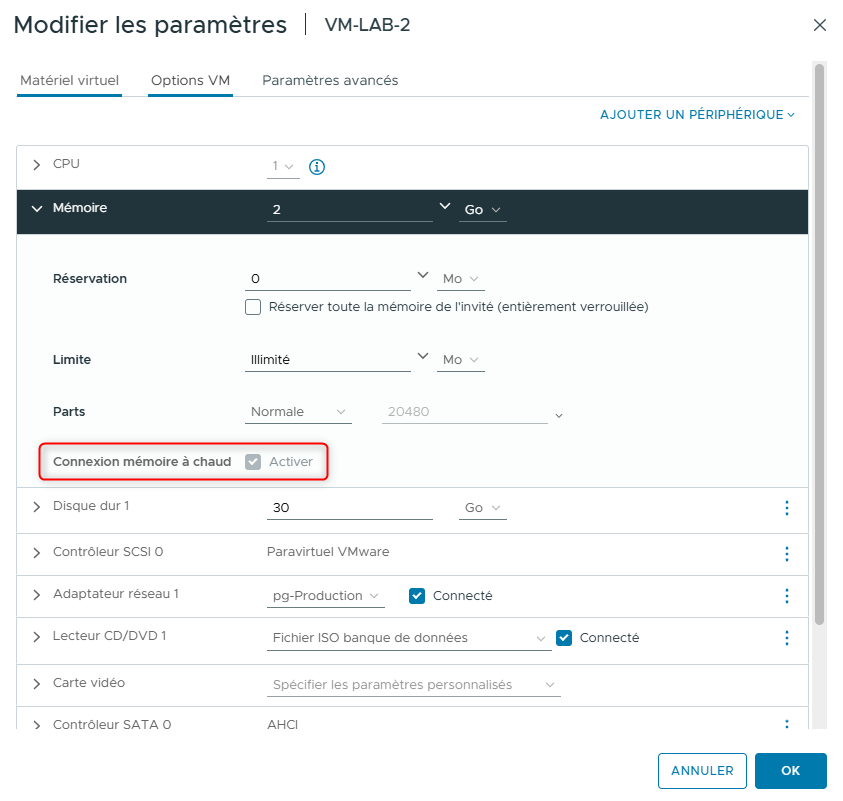Click the Disque dur 1 size field
This screenshot has height=801, width=843.
point(350,508)
